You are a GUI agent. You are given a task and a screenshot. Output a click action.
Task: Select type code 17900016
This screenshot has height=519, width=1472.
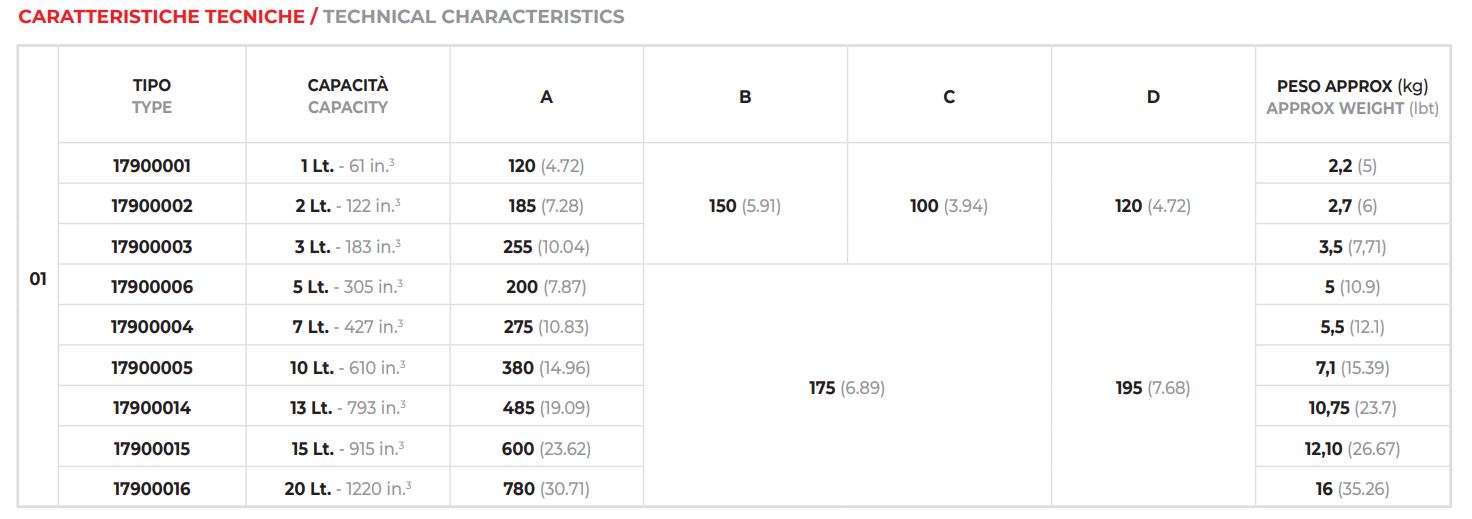click(x=152, y=489)
